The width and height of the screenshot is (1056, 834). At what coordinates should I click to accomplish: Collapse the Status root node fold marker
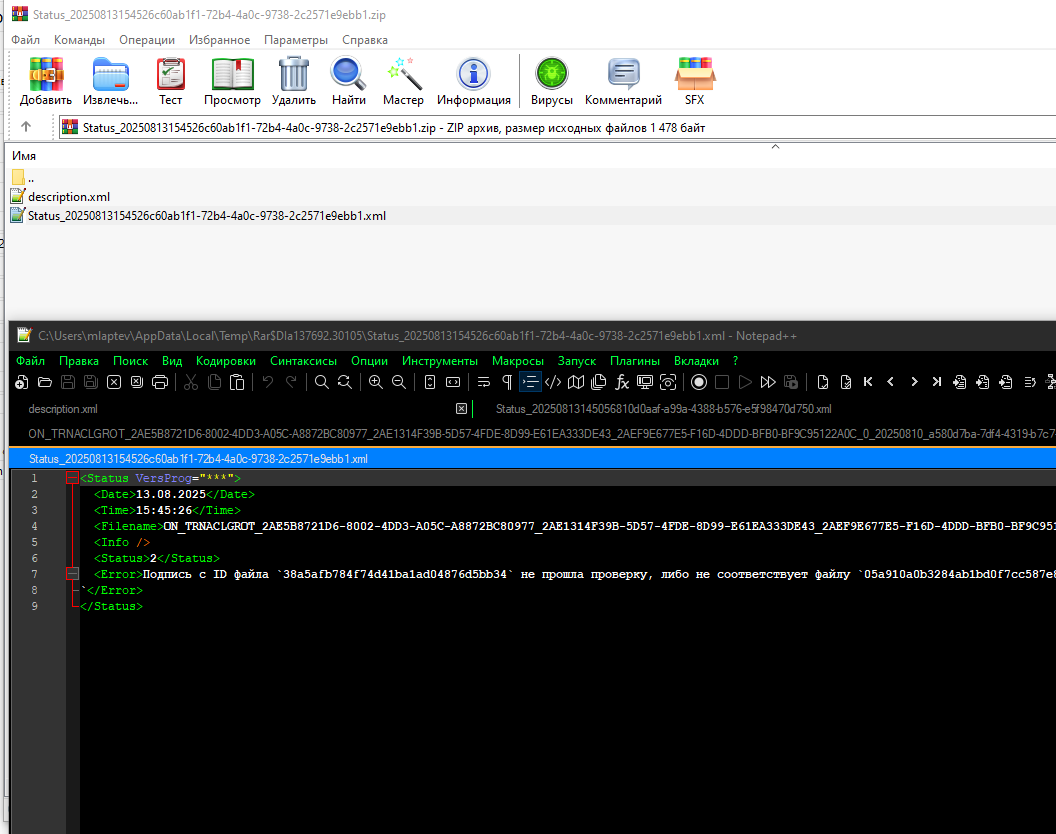coord(72,478)
